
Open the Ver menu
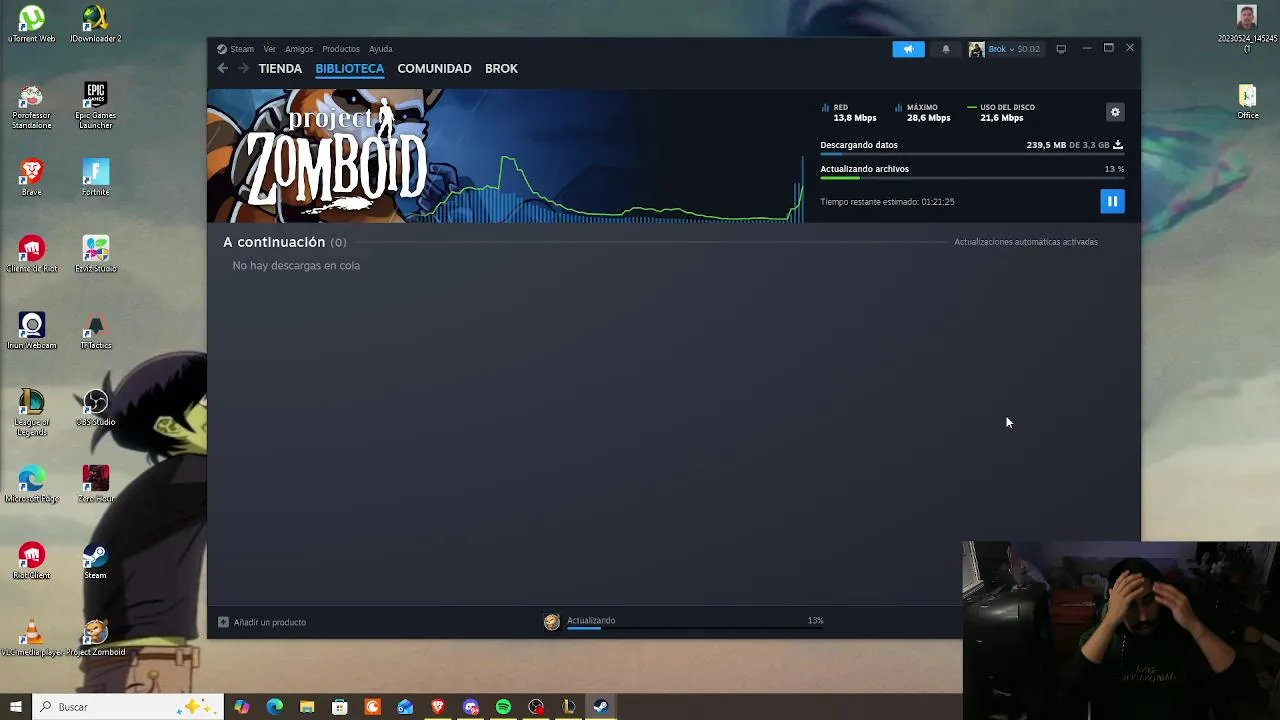pos(269,49)
